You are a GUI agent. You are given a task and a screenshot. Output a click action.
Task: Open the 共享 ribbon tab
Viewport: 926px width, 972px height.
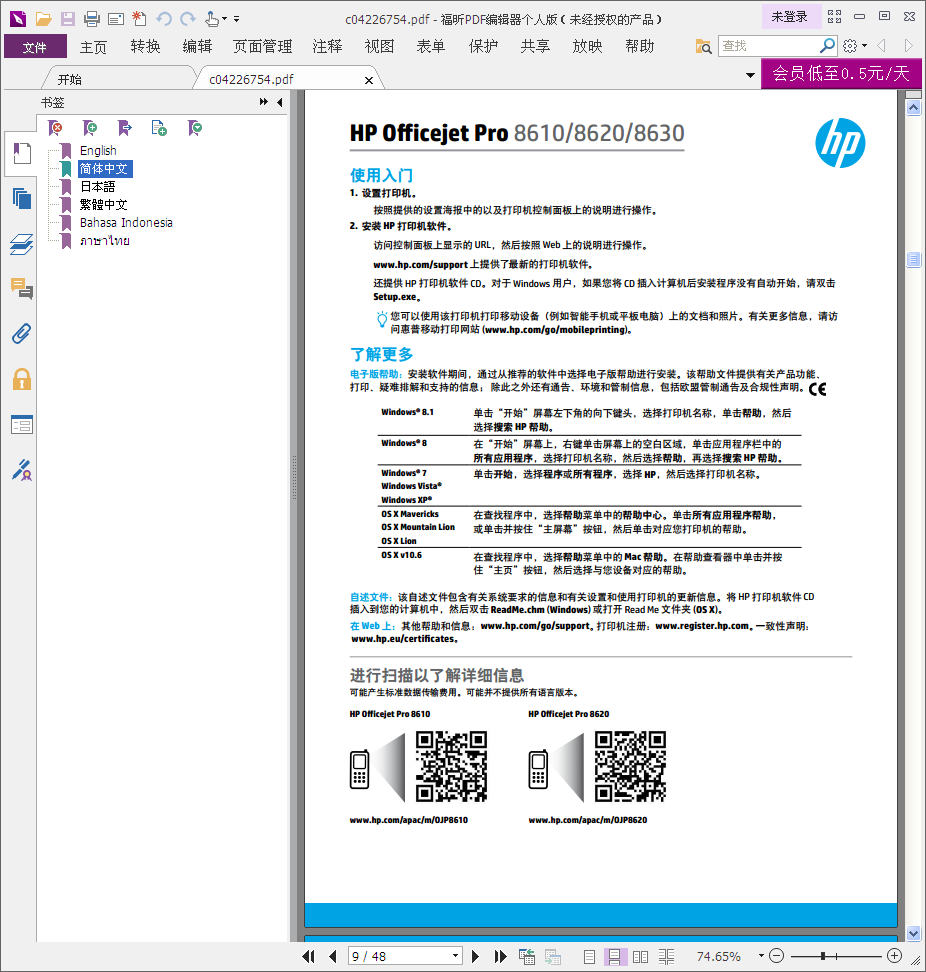pos(536,46)
